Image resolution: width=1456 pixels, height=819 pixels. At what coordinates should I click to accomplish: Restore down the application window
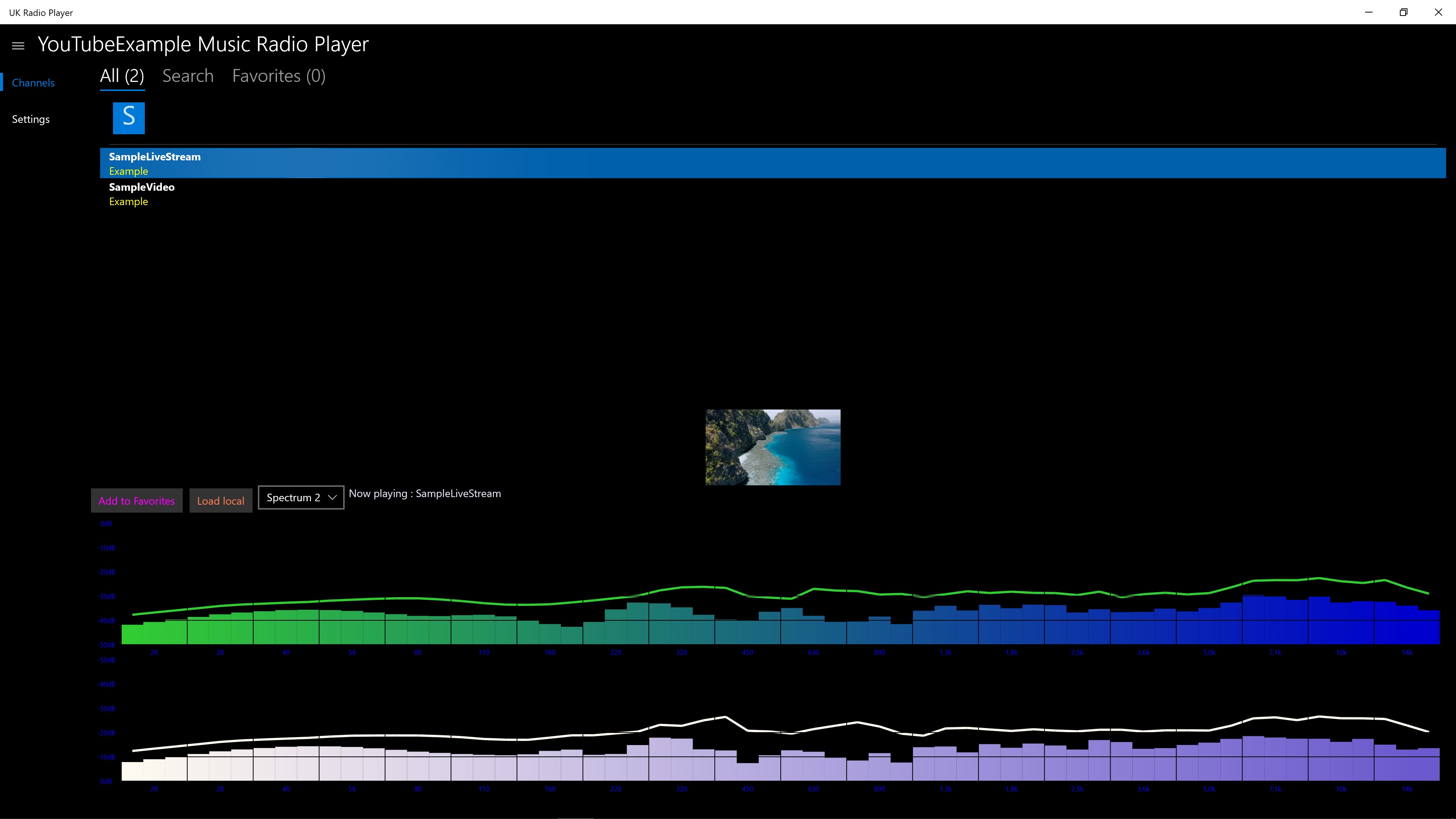1403,13
